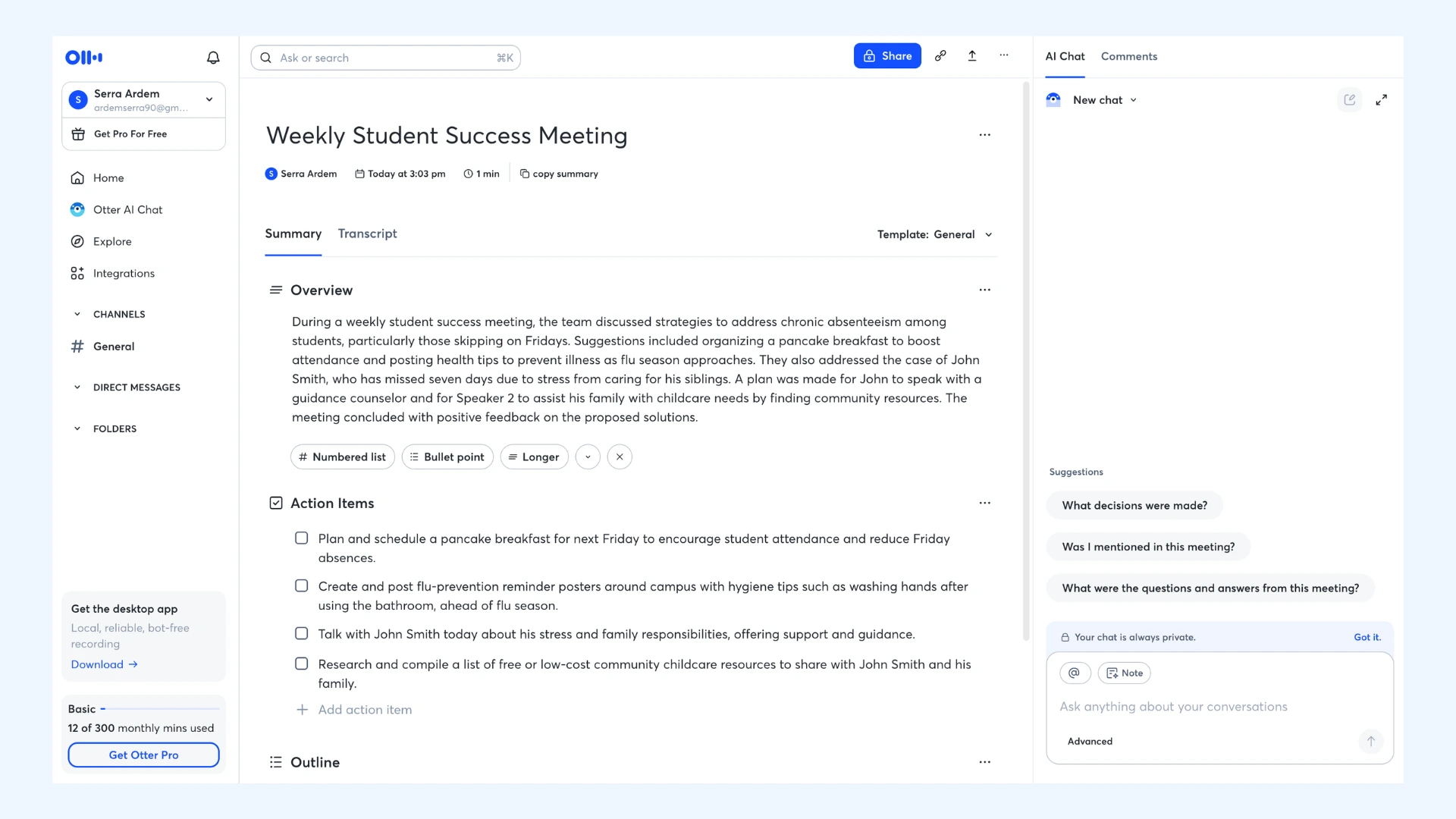Open the top toolbar more options menu
The width and height of the screenshot is (1456, 819).
click(x=1004, y=55)
